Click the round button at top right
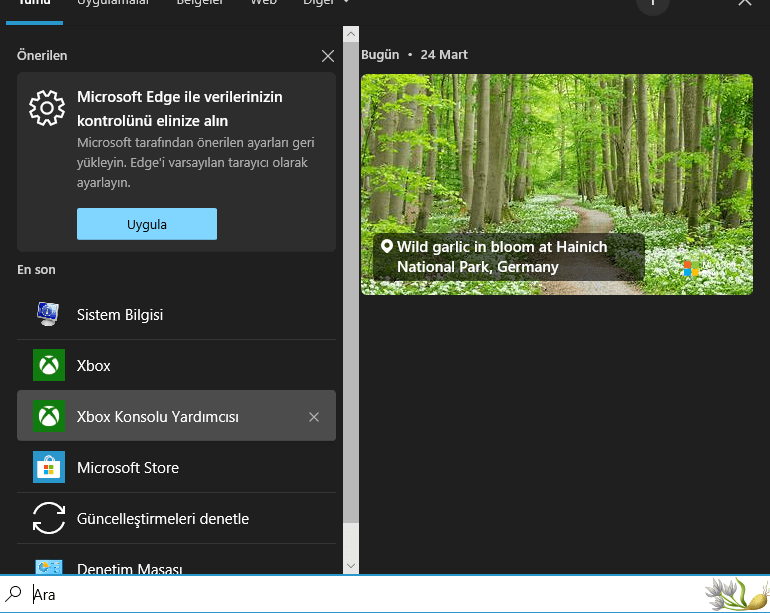The image size is (770, 613). tap(653, 4)
